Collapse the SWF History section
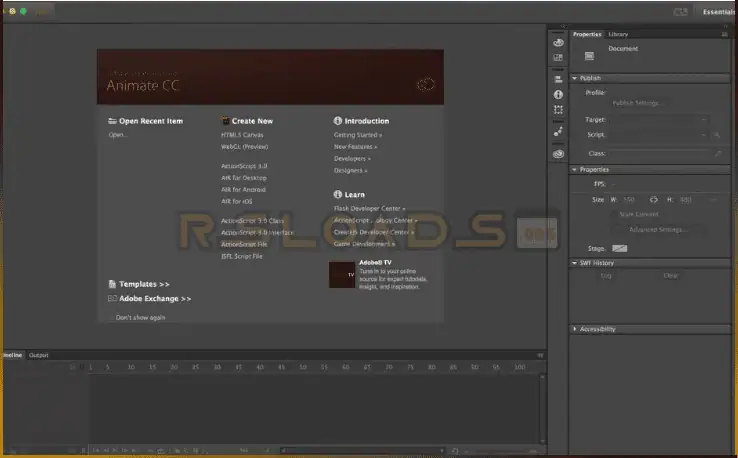This screenshot has width=738, height=458. pyautogui.click(x=575, y=263)
